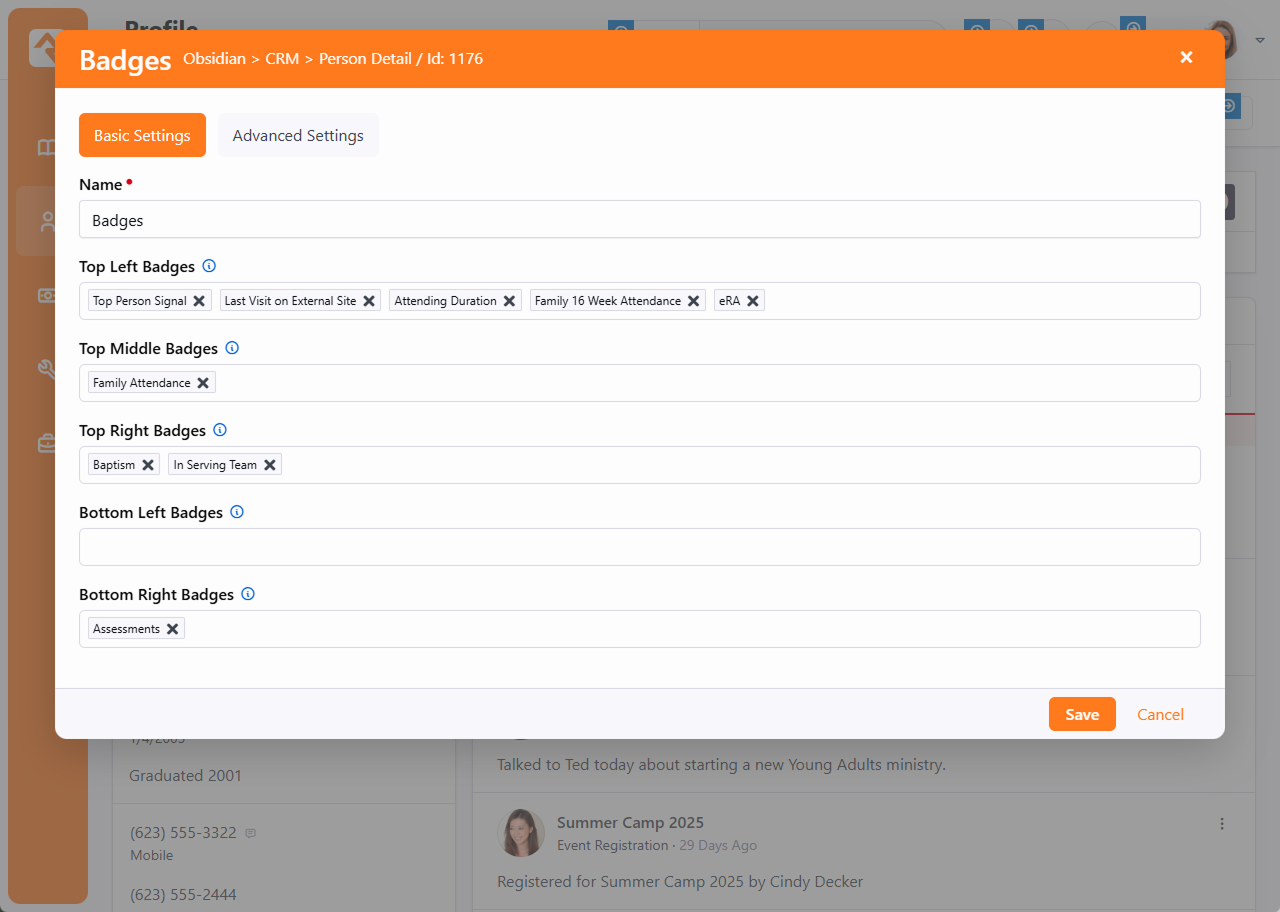Viewport: 1280px width, 912px height.
Task: Remove the eRA badge tag
Action: (x=753, y=301)
